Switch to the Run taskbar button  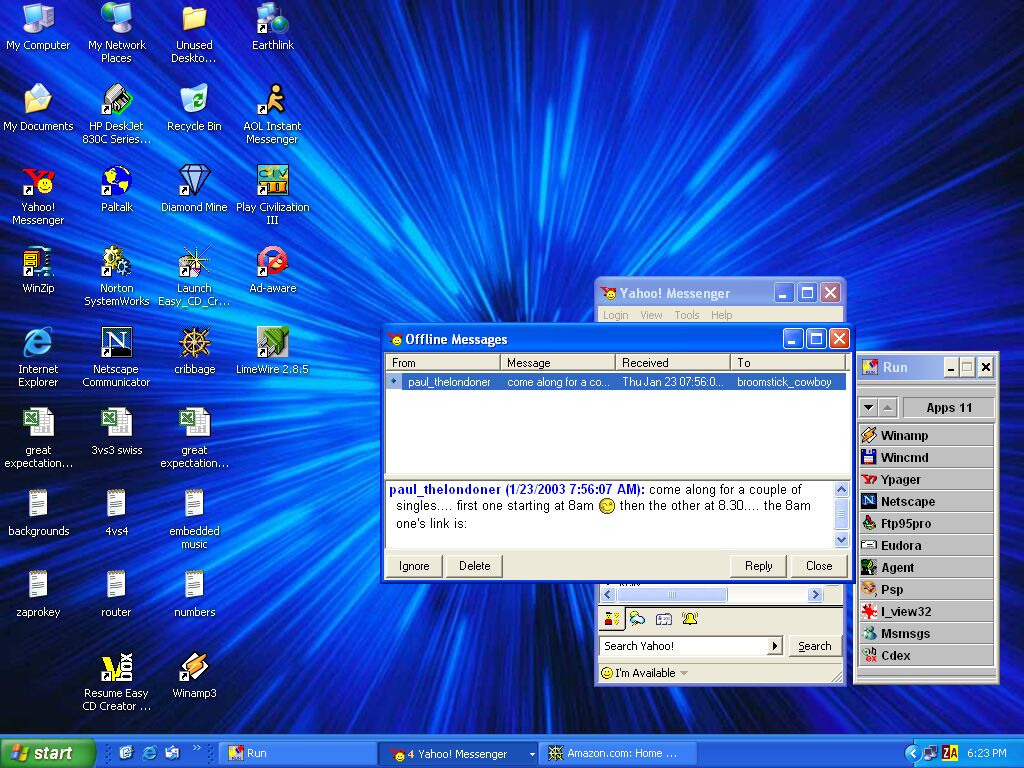[298, 754]
